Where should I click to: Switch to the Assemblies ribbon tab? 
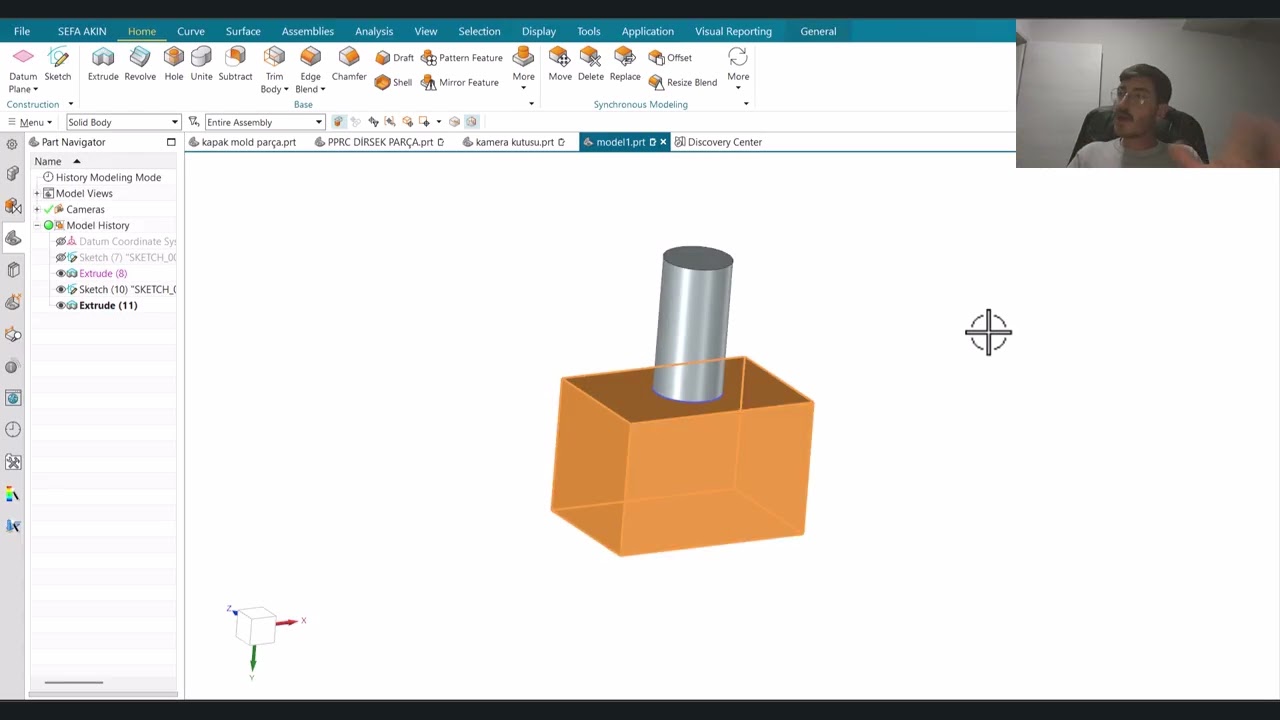(x=308, y=31)
